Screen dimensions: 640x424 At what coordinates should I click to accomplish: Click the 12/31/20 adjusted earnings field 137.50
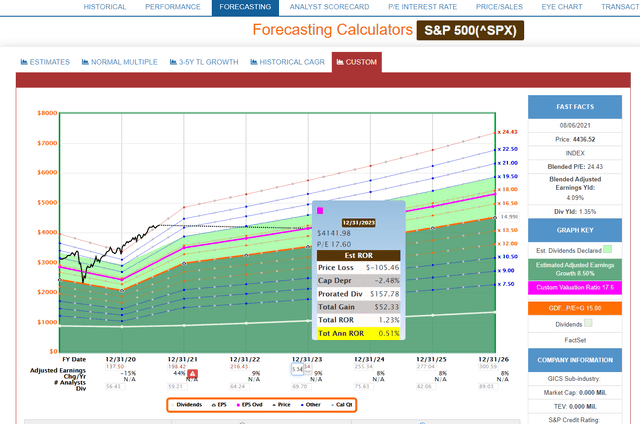(115, 366)
